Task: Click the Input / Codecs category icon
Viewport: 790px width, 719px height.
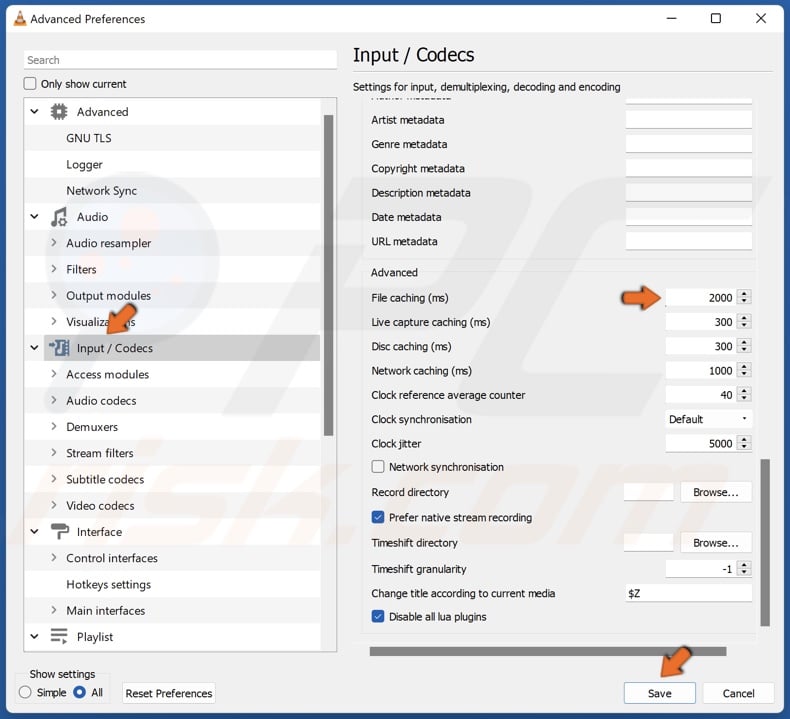Action: 59,348
